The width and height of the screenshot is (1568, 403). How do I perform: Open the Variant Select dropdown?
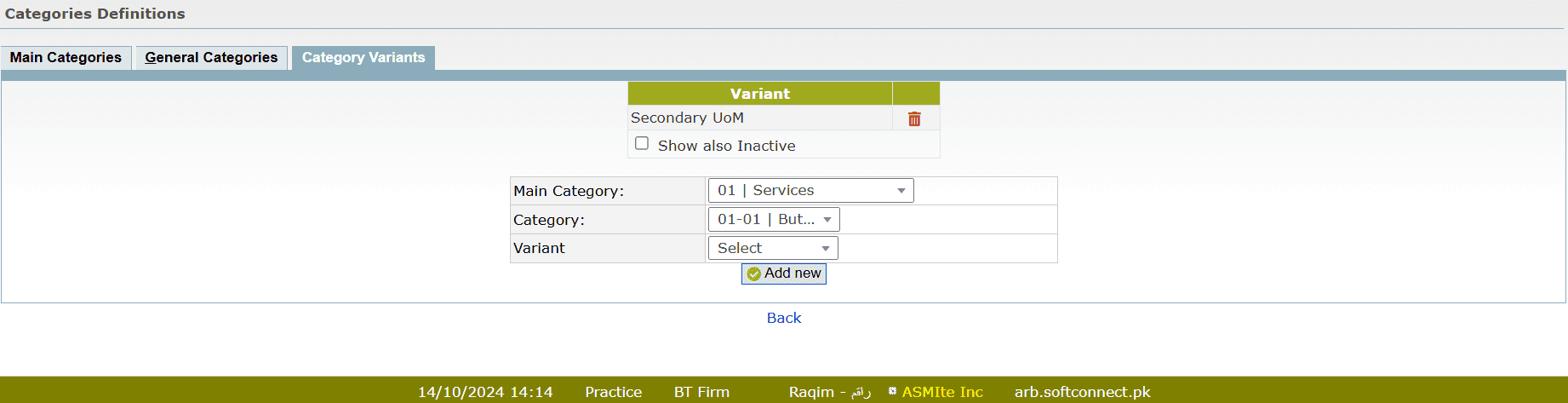click(x=773, y=249)
